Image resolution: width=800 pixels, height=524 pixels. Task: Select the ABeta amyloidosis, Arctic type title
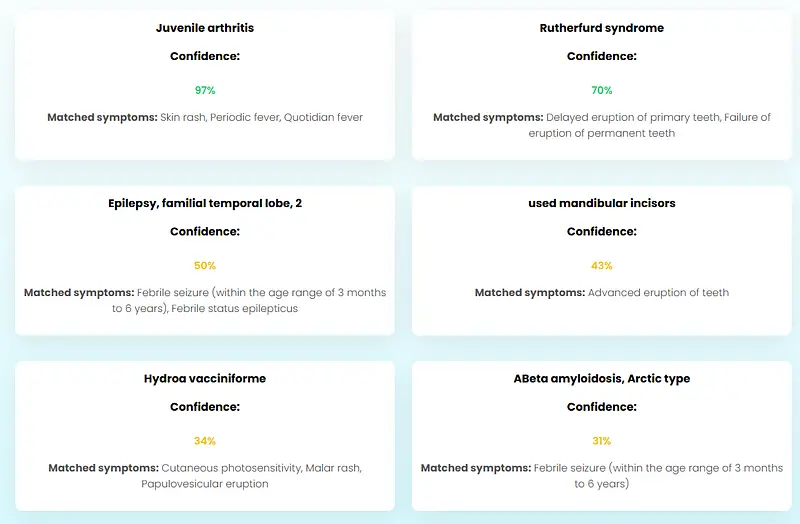602,379
